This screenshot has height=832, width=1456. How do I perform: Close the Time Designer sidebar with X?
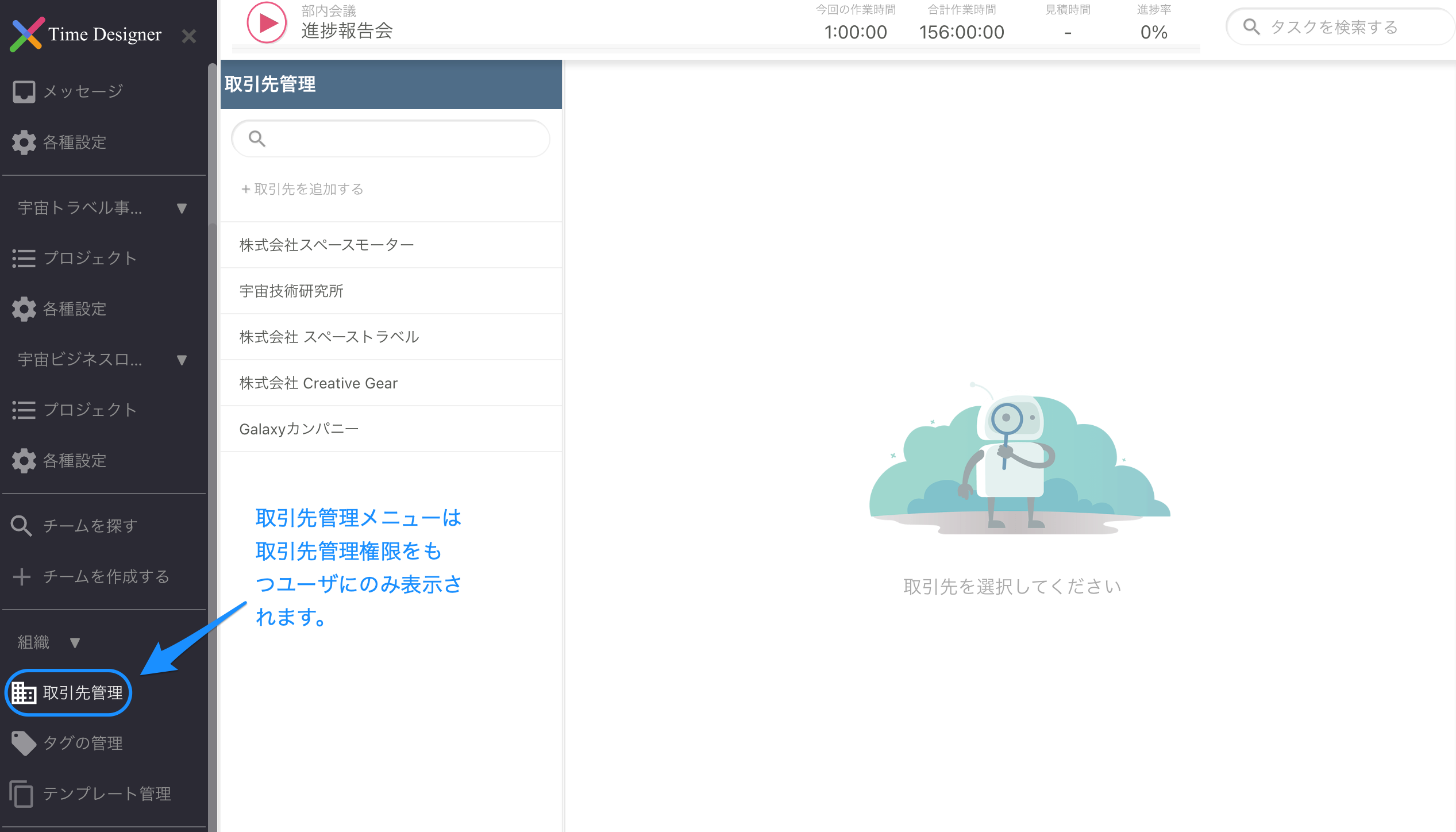188,36
